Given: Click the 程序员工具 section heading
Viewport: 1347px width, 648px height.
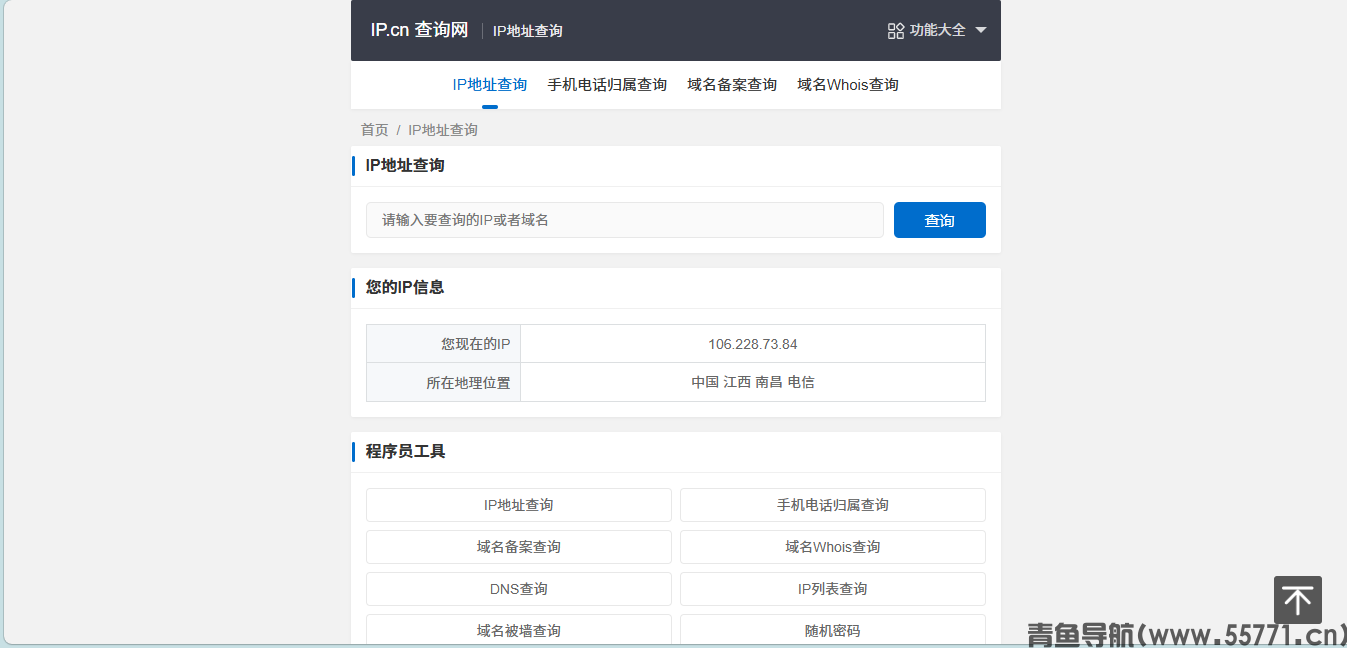Looking at the screenshot, I should click(x=405, y=452).
